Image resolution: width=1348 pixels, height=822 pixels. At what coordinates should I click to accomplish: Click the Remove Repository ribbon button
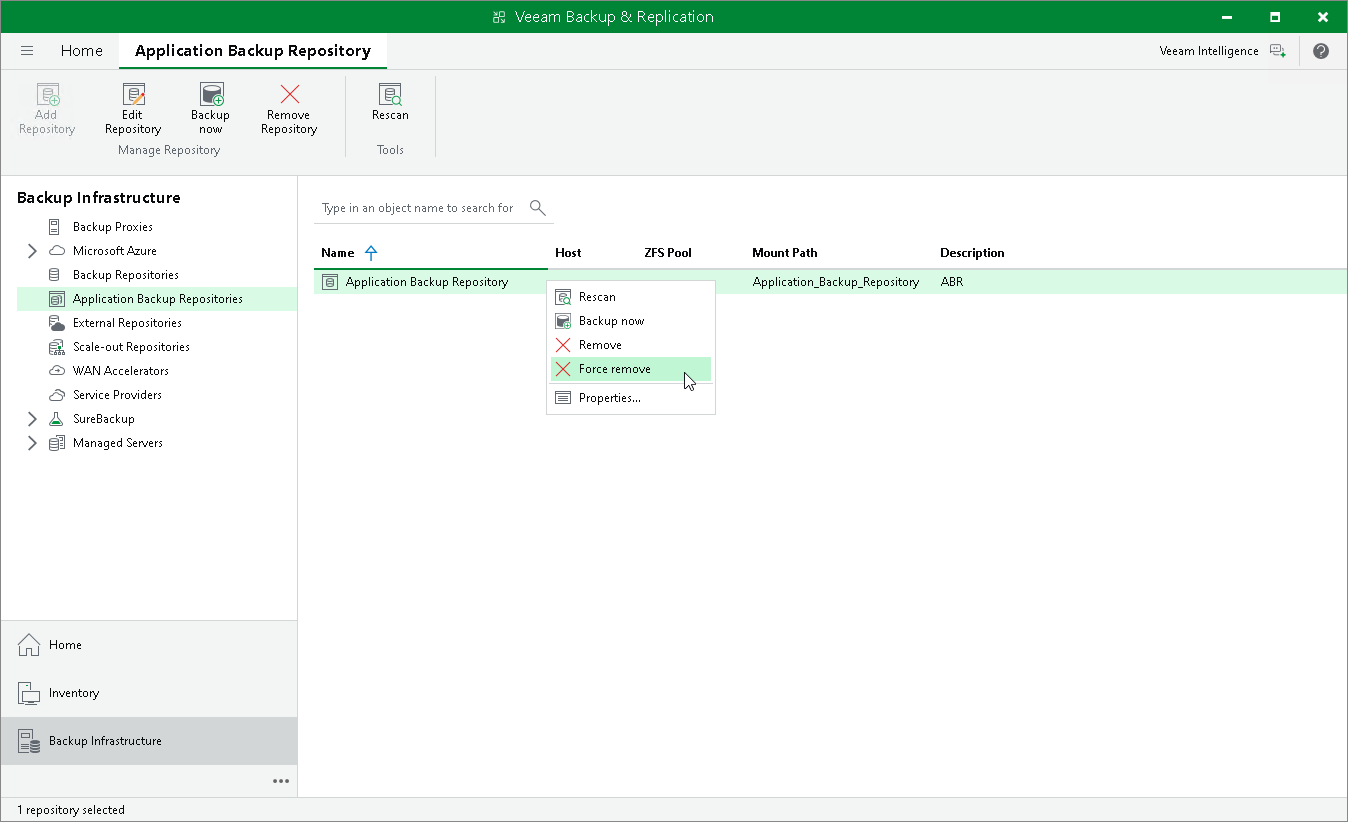(x=289, y=109)
